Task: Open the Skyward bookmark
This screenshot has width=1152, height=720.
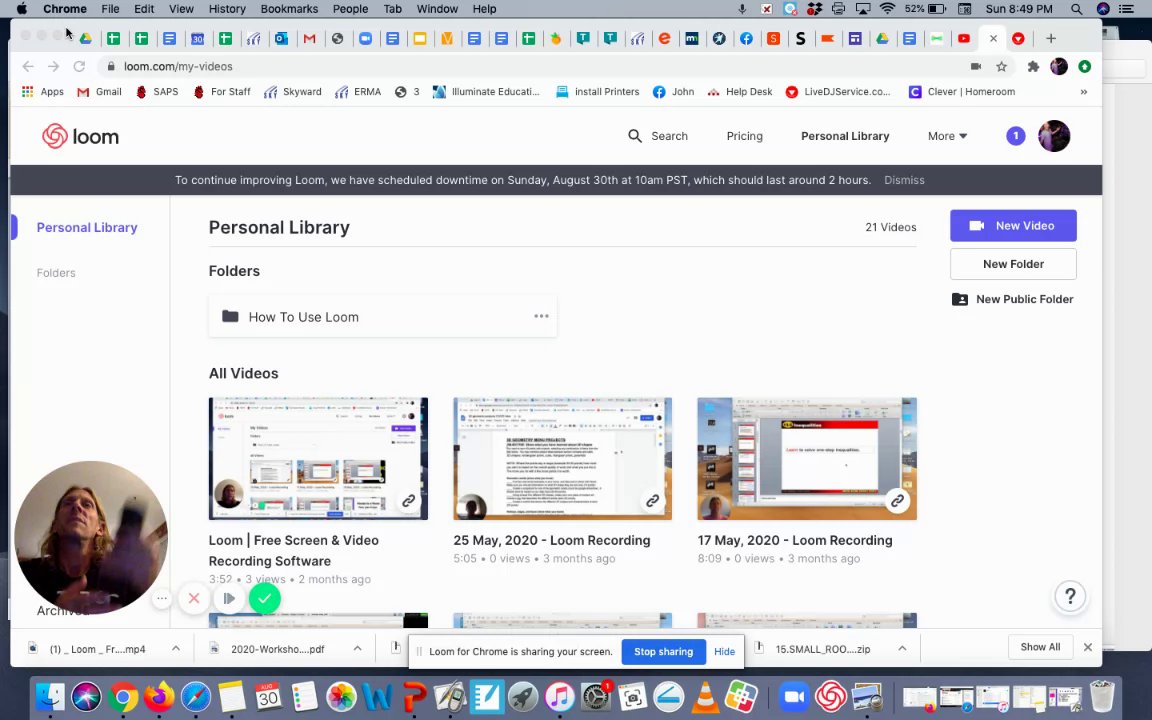Action: pyautogui.click(x=292, y=92)
